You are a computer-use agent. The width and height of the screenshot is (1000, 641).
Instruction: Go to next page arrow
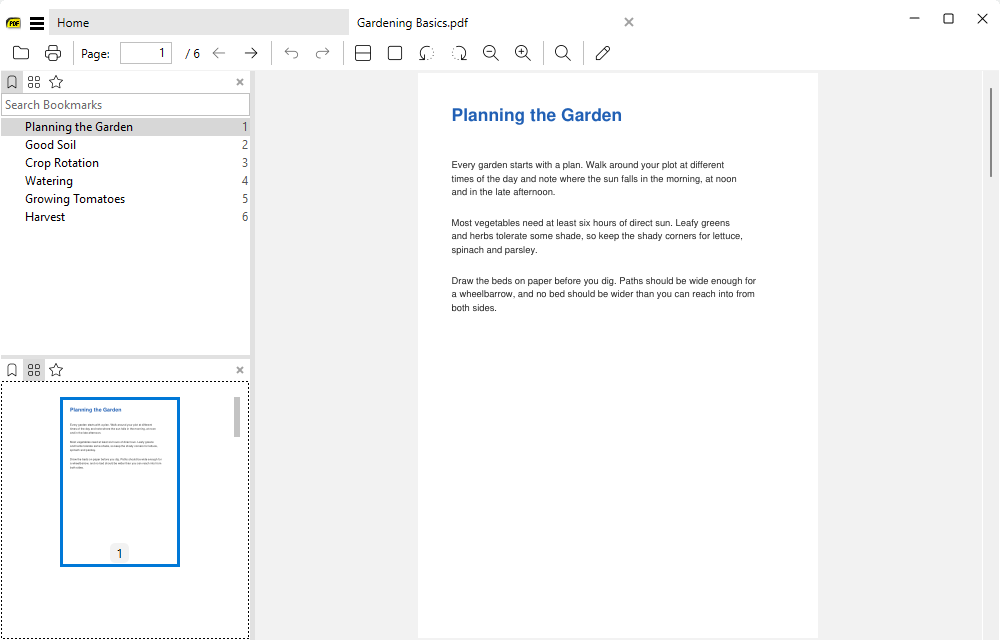pyautogui.click(x=251, y=53)
